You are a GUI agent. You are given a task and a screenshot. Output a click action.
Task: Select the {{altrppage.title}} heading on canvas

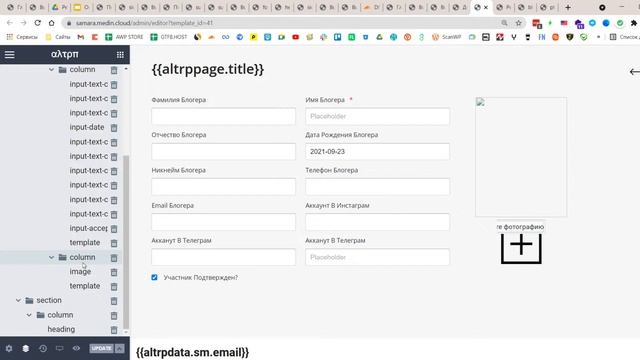[208, 69]
